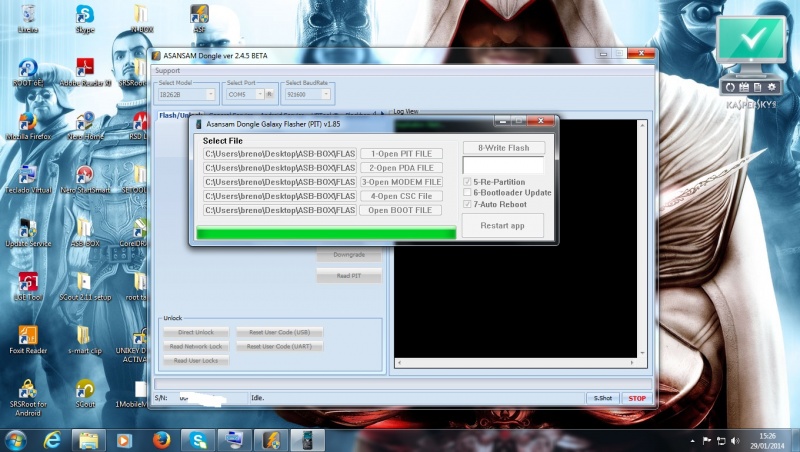Click the Read Network Lock button
Screen dimensions: 800x452
pyautogui.click(x=196, y=346)
